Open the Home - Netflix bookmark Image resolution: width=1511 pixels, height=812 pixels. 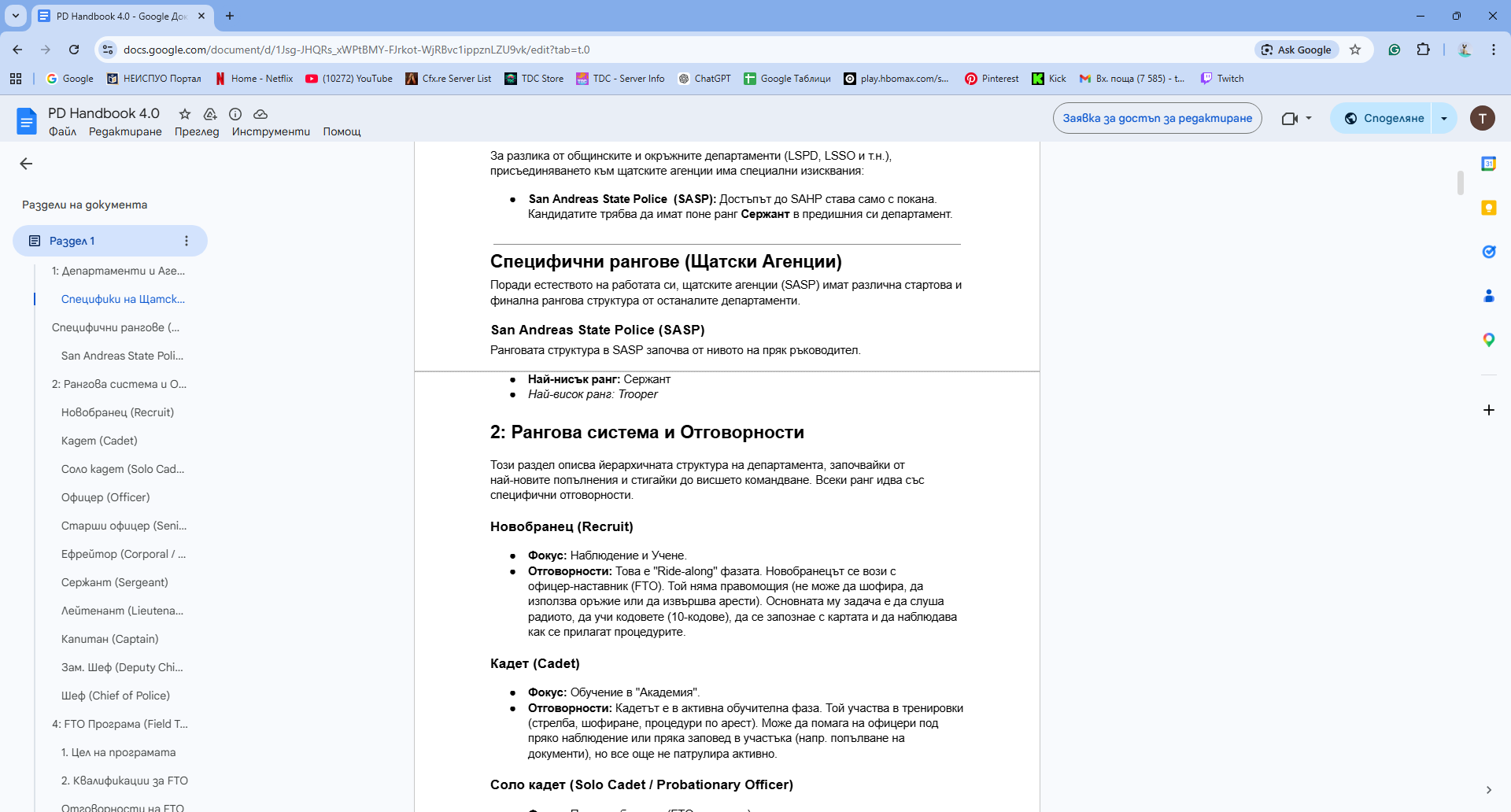coord(253,79)
